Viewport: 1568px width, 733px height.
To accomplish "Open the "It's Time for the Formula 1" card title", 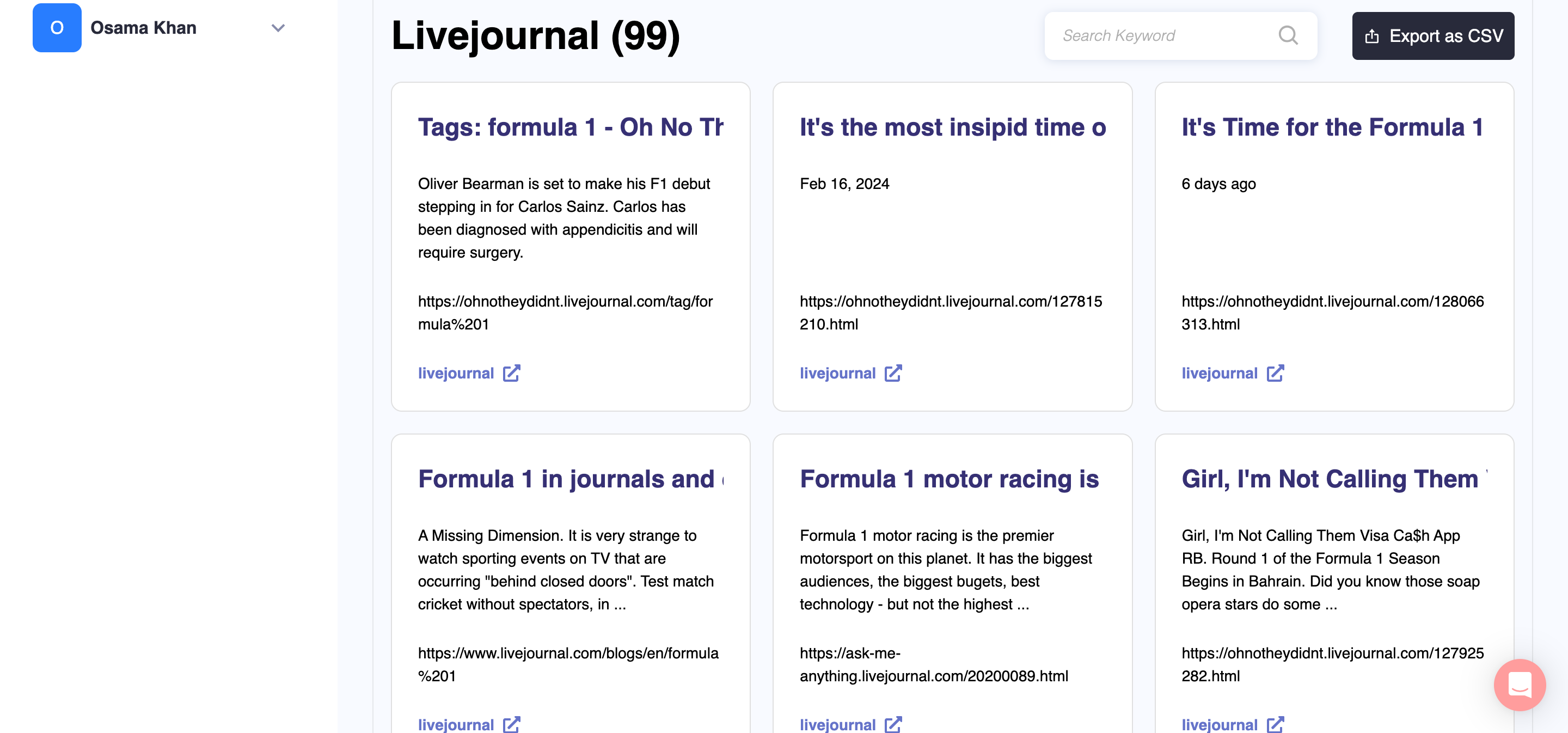I will (1332, 127).
